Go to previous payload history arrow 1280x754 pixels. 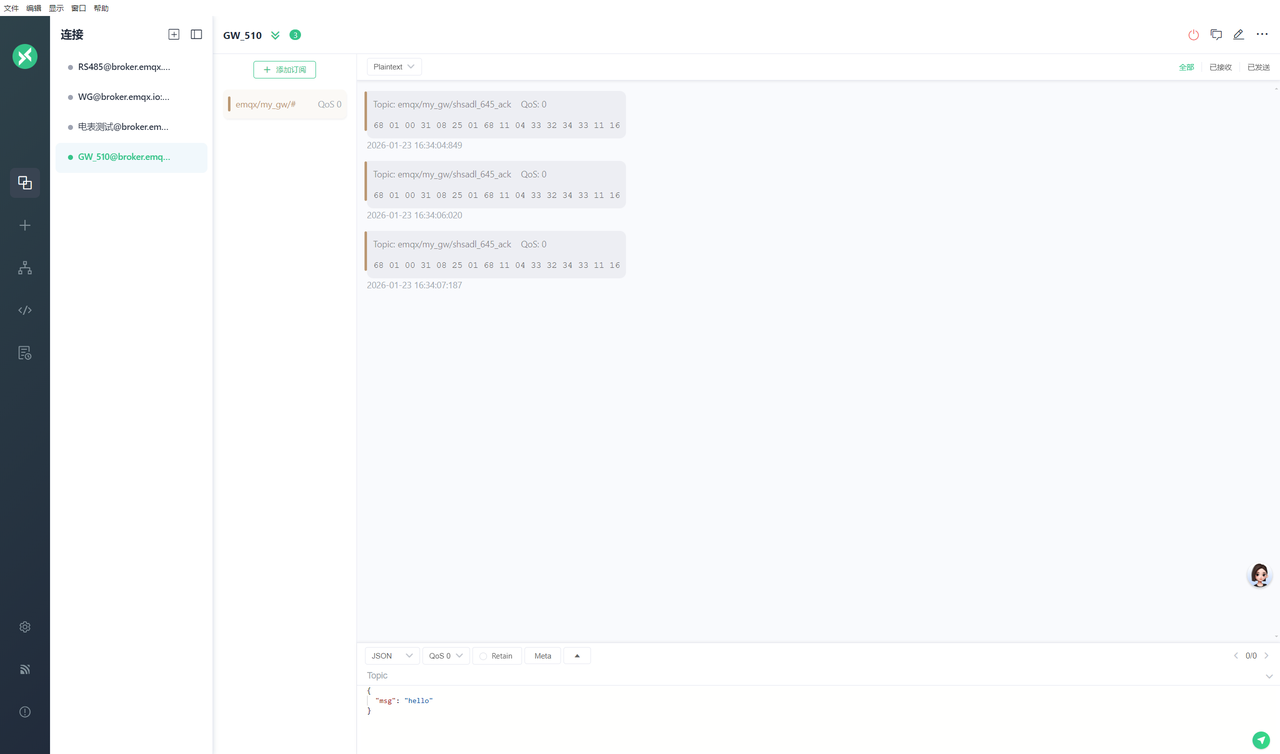1236,656
